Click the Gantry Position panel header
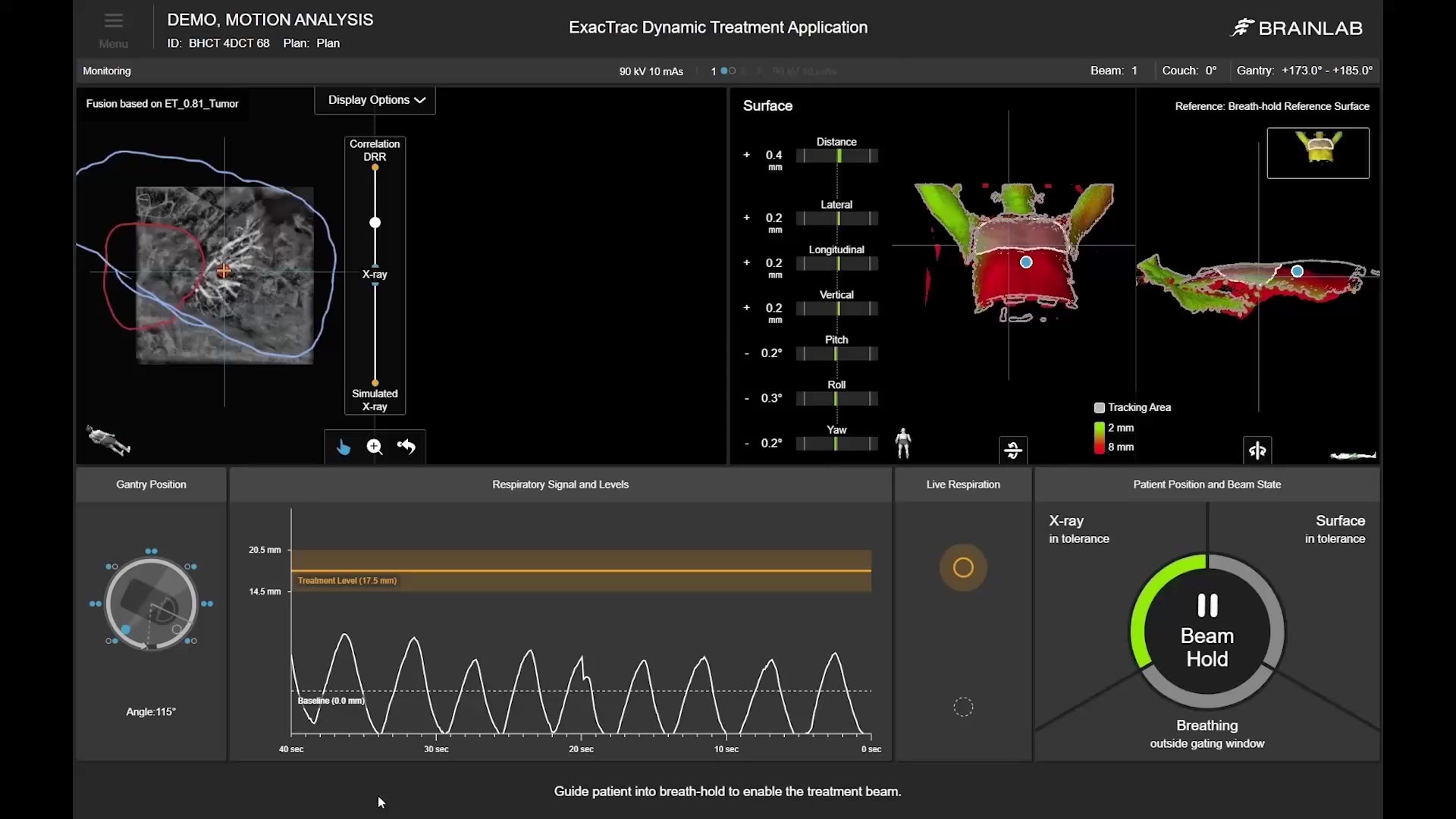Image resolution: width=1456 pixels, height=819 pixels. (x=151, y=485)
